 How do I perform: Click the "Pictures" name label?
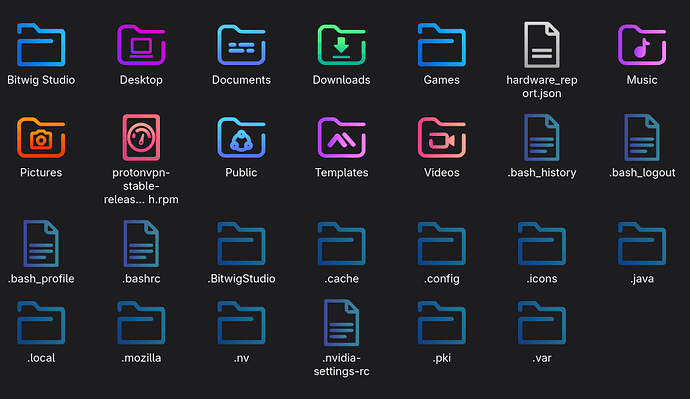(x=41, y=172)
